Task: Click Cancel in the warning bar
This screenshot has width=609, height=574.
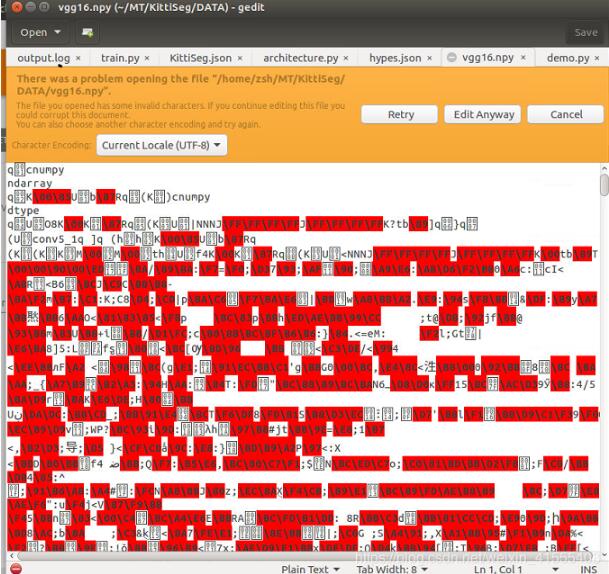Action: point(566,115)
